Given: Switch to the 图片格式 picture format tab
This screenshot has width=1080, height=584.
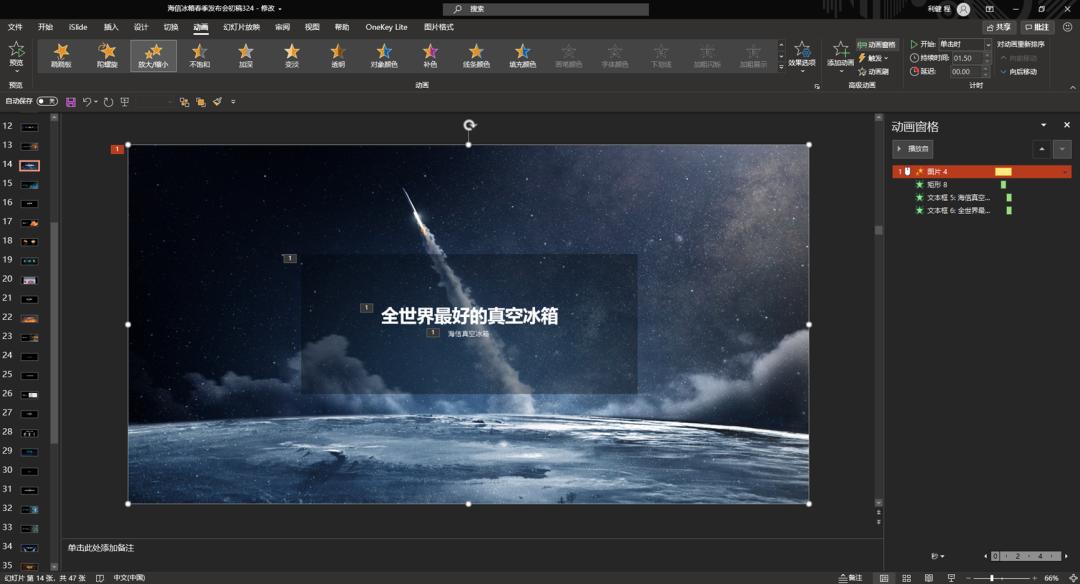Looking at the screenshot, I should tap(438, 27).
